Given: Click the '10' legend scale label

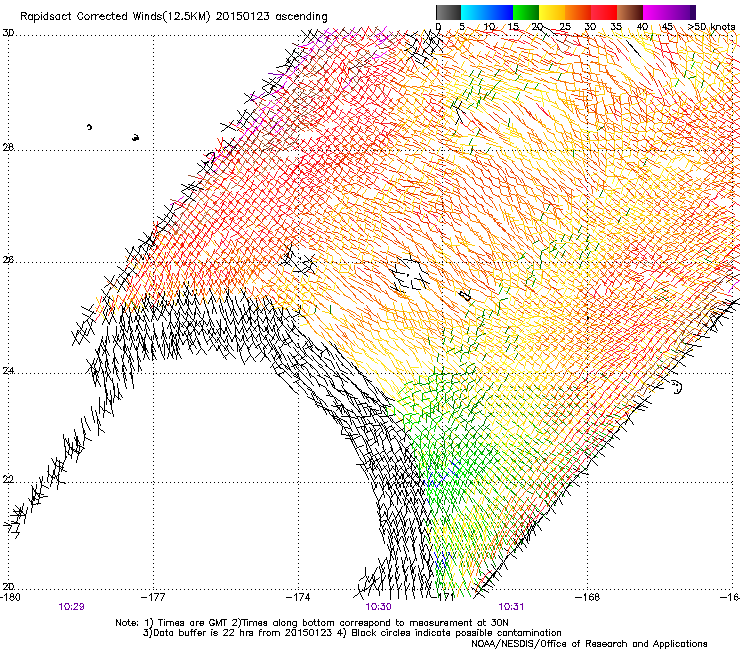Looking at the screenshot, I should [x=489, y=26].
